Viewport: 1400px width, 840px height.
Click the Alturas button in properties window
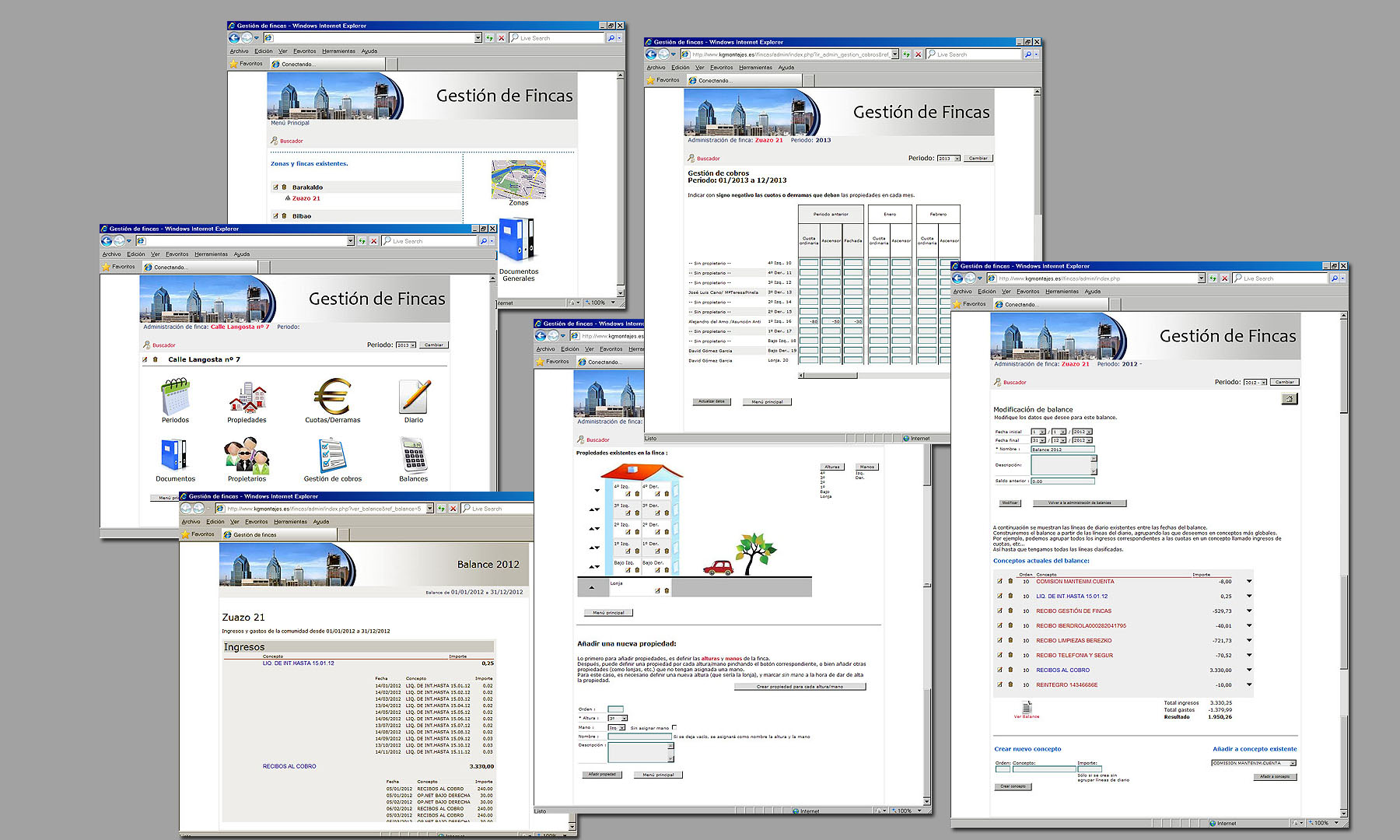tap(832, 467)
